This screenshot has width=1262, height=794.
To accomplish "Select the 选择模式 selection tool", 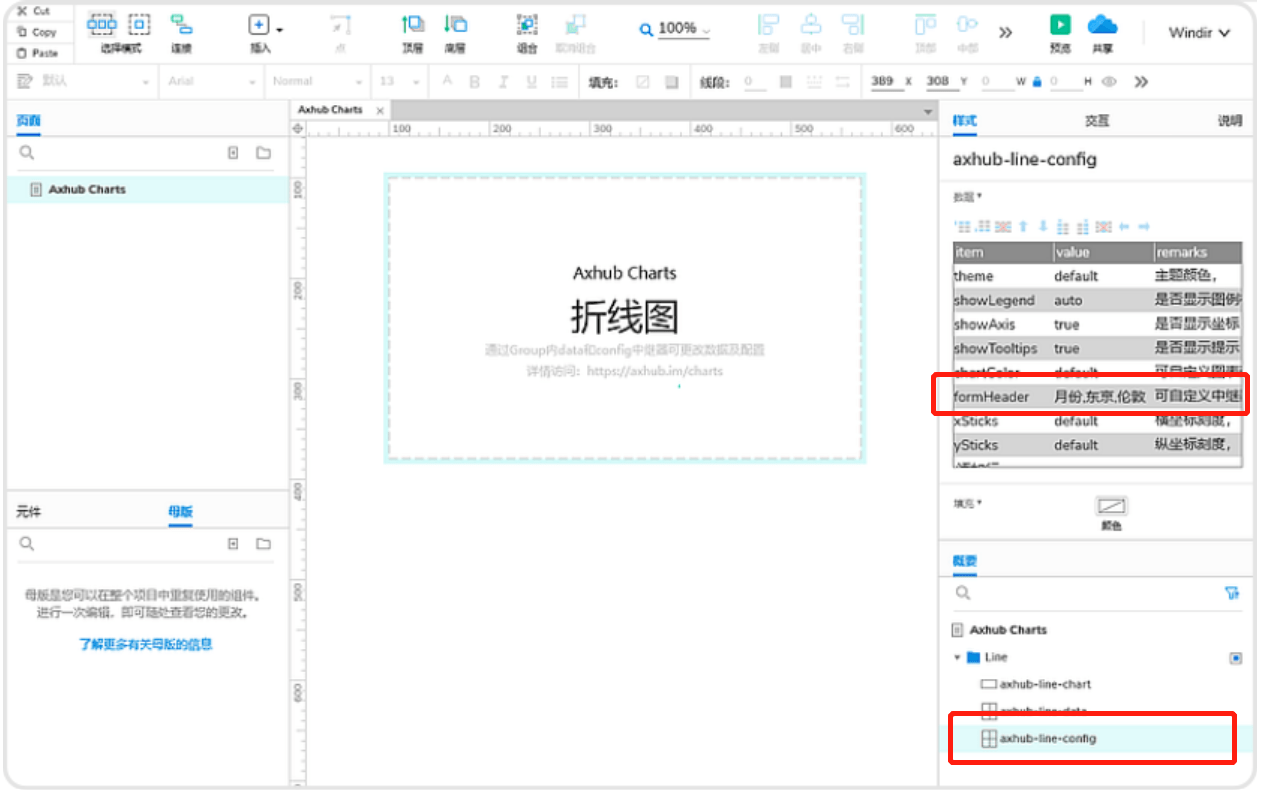I will [x=102, y=26].
